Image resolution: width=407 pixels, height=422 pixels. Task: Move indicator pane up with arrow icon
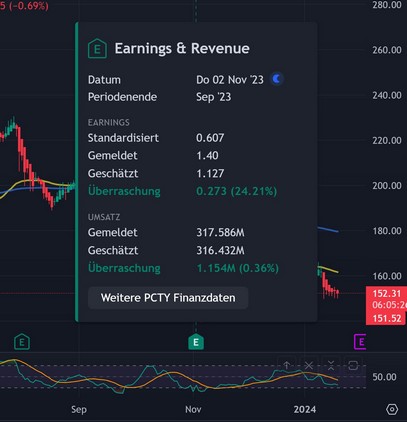point(287,366)
